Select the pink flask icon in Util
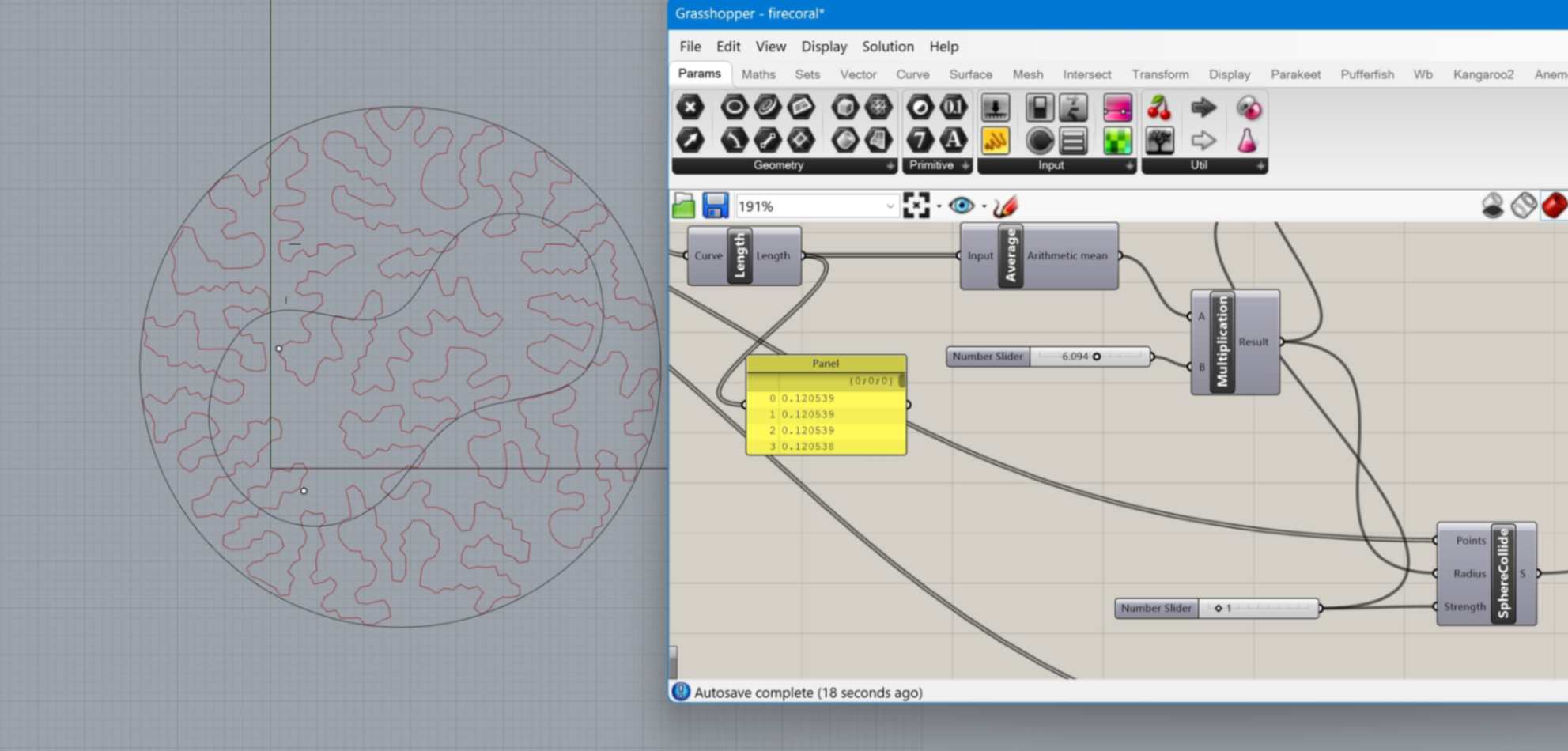 coord(1247,141)
